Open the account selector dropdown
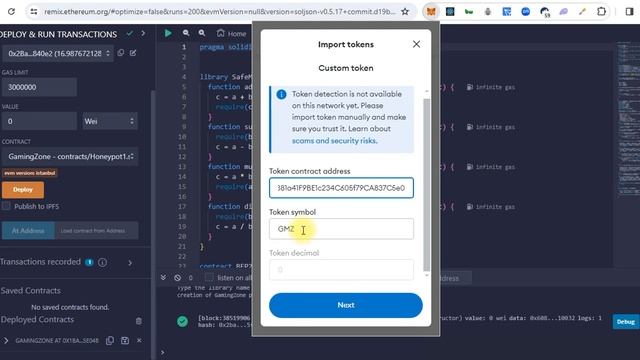This screenshot has height=360, width=640. pyautogui.click(x=58, y=53)
